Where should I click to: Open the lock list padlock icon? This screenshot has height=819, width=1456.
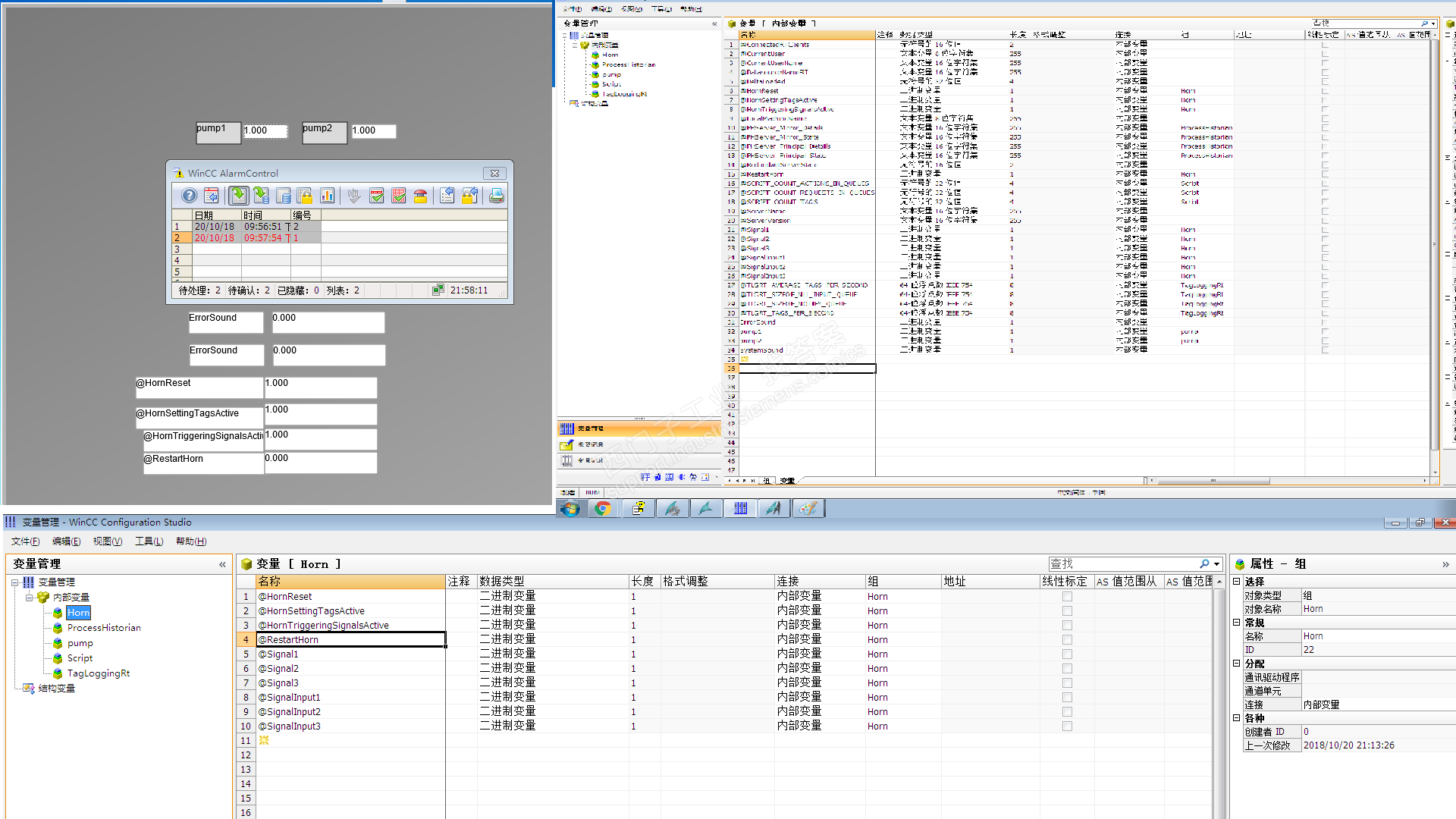click(x=305, y=196)
